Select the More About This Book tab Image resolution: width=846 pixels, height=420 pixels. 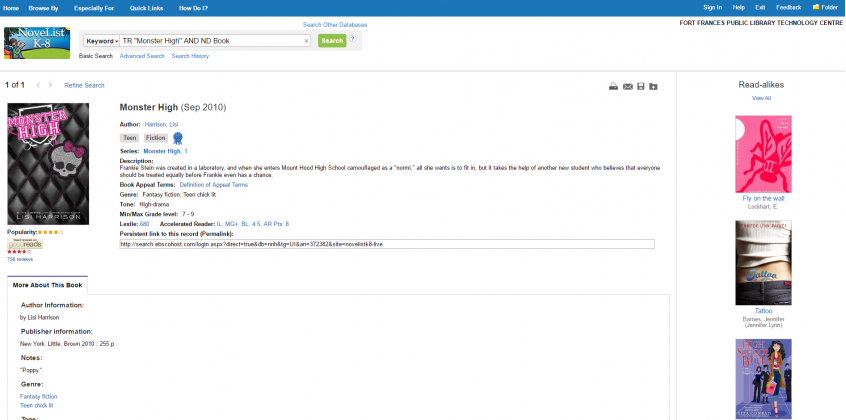pyautogui.click(x=47, y=285)
